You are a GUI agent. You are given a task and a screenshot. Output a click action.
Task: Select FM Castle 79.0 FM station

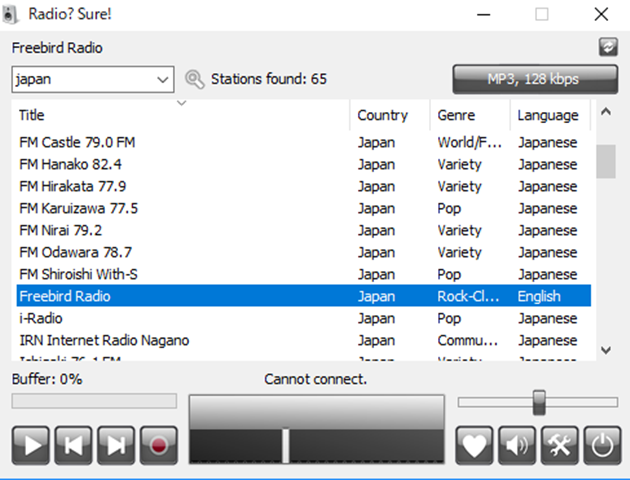pyautogui.click(x=303, y=142)
